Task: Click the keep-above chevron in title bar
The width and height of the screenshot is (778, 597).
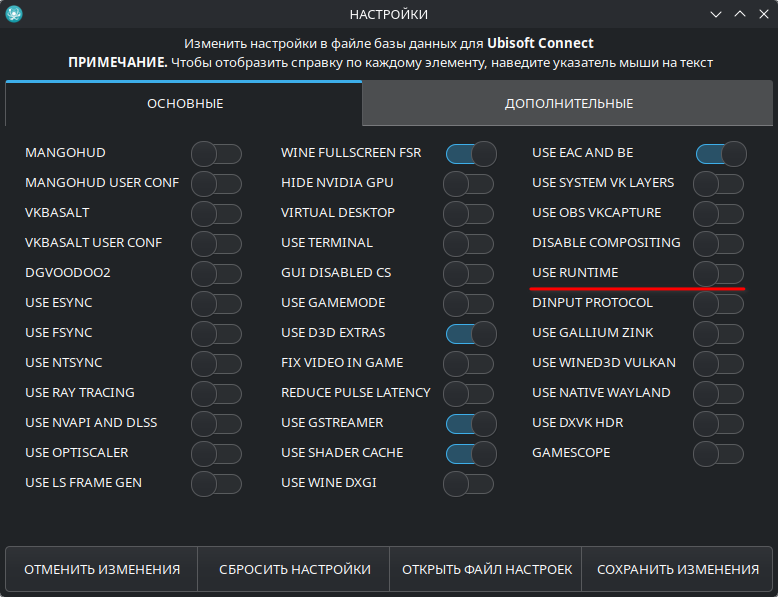Action: [x=739, y=14]
